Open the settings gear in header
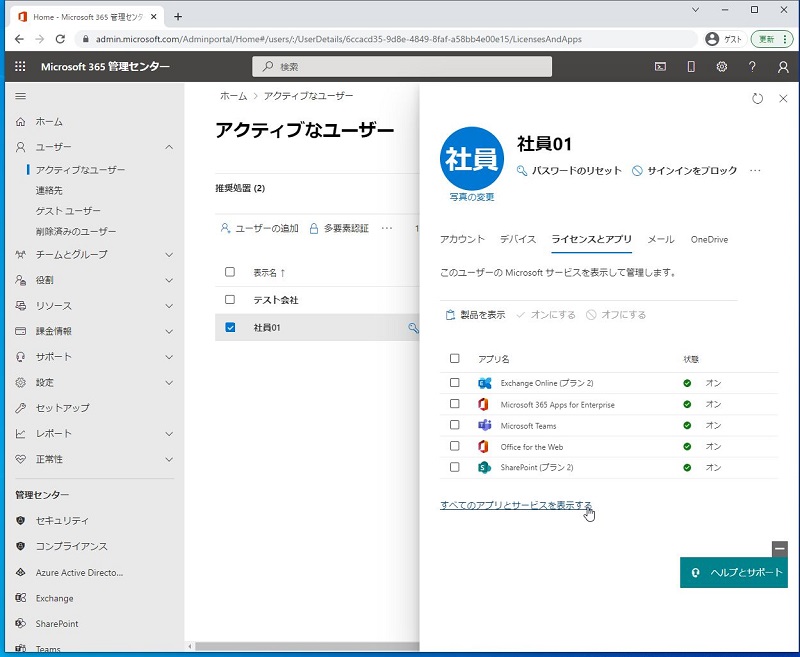This screenshot has height=657, width=800. tap(721, 67)
